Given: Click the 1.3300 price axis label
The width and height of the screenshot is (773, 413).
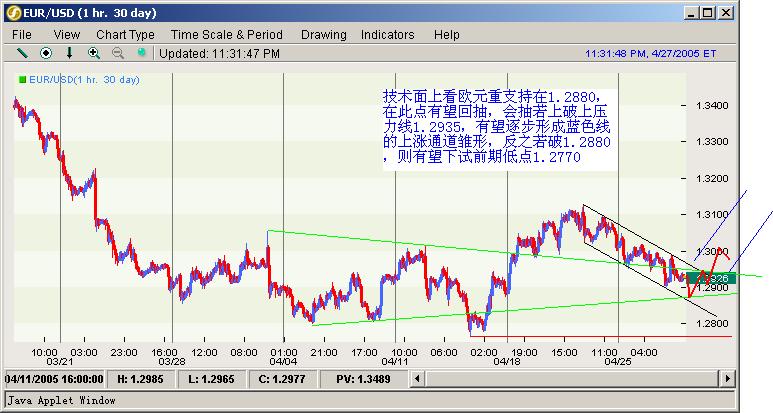Looking at the screenshot, I should [x=712, y=141].
